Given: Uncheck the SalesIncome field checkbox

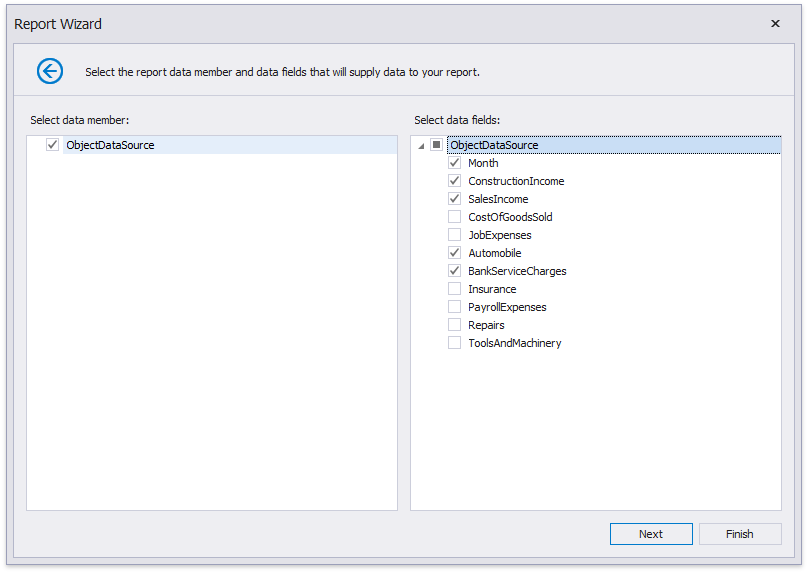Looking at the screenshot, I should 455,199.
